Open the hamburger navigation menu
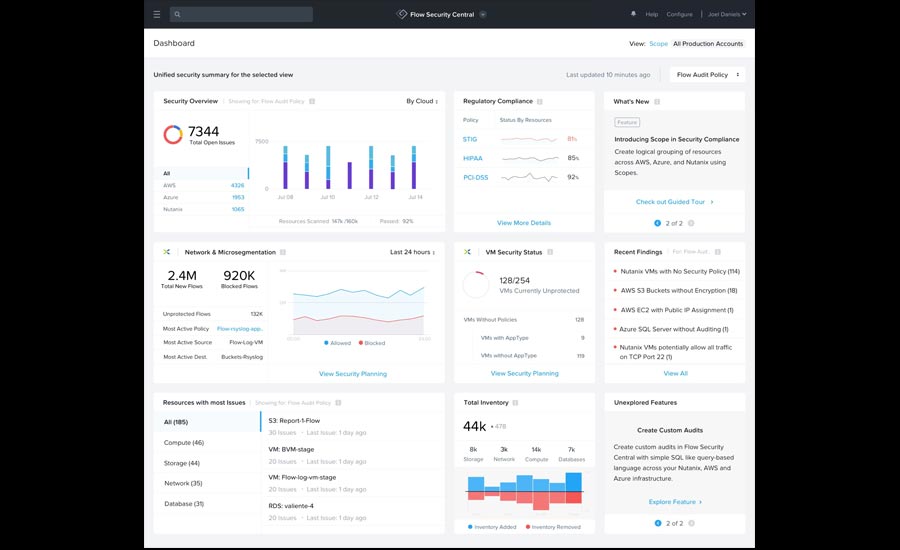 pos(157,15)
